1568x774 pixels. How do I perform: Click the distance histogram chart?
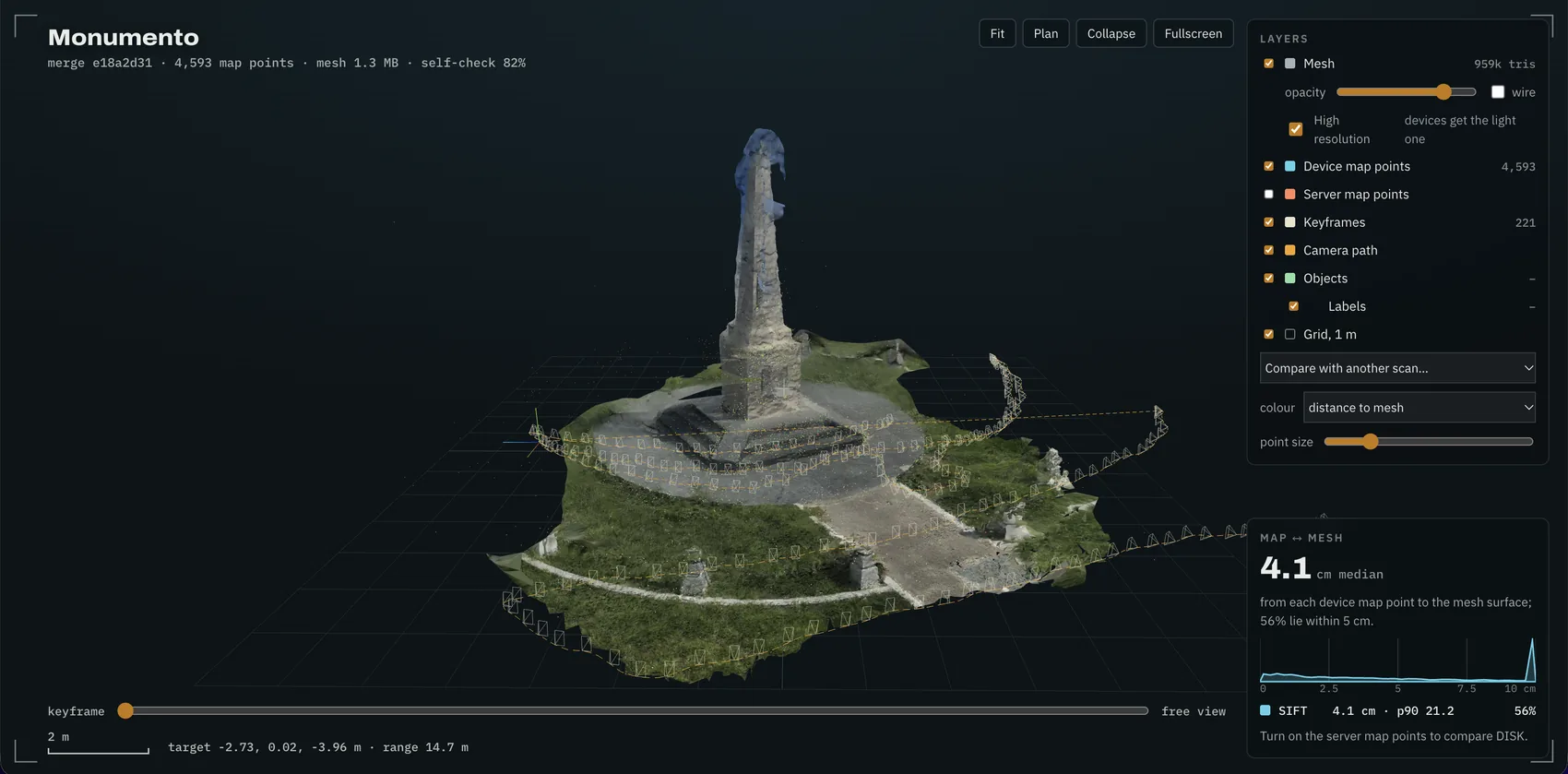[x=1397, y=661]
